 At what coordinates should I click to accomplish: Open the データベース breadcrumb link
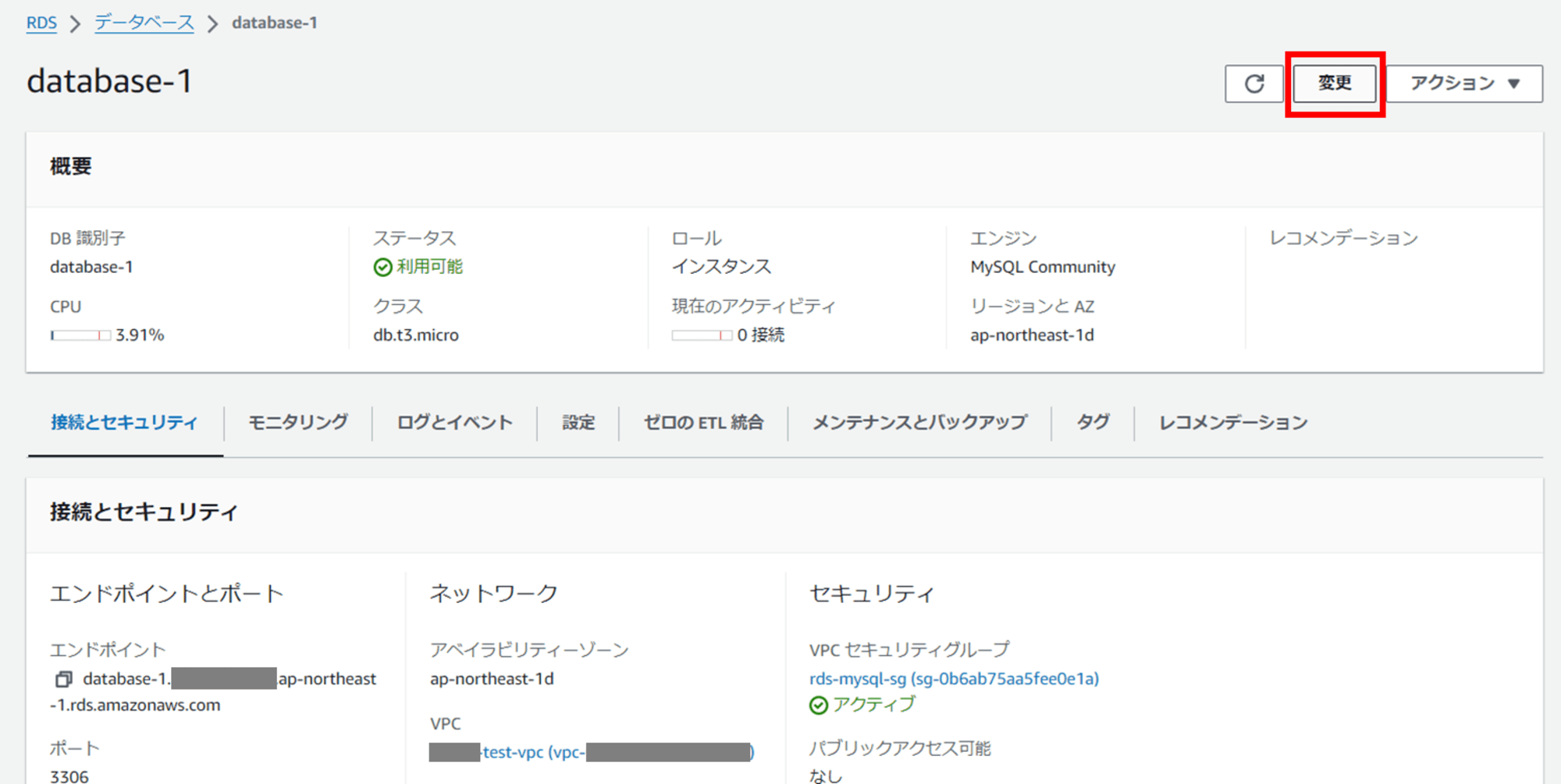[x=144, y=23]
